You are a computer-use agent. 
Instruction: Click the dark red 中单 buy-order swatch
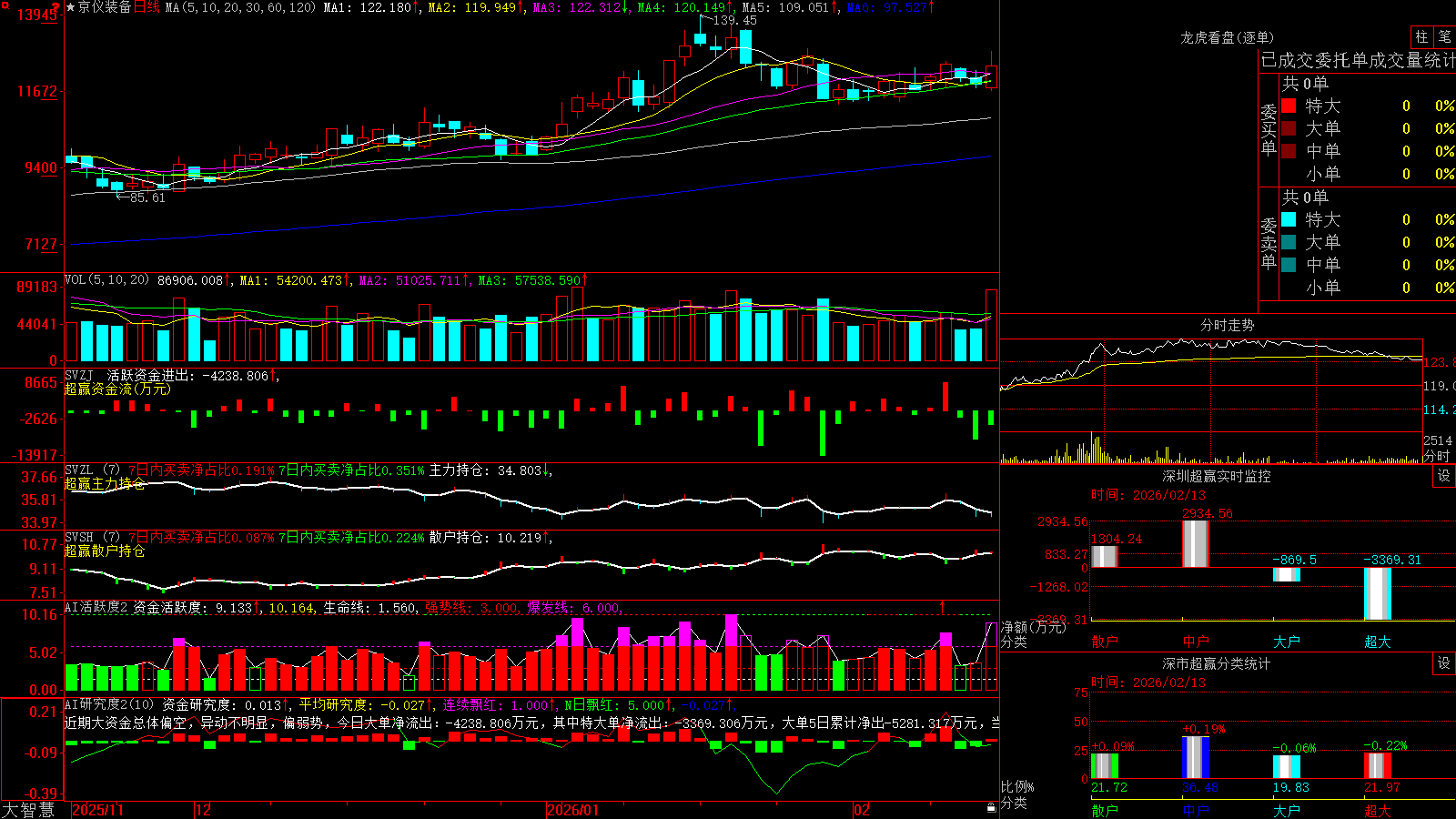[x=1289, y=151]
